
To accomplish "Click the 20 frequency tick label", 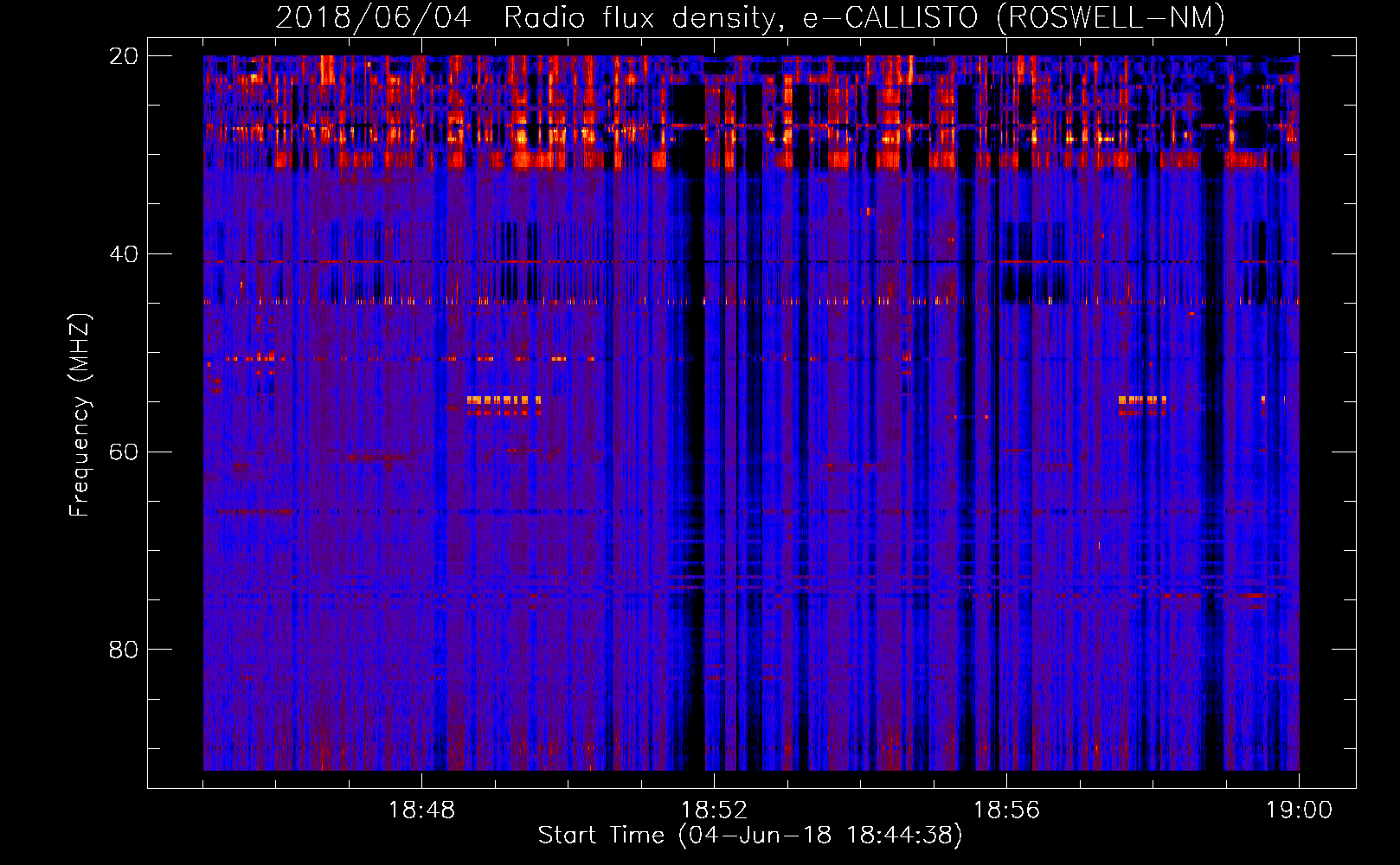I will coord(124,56).
